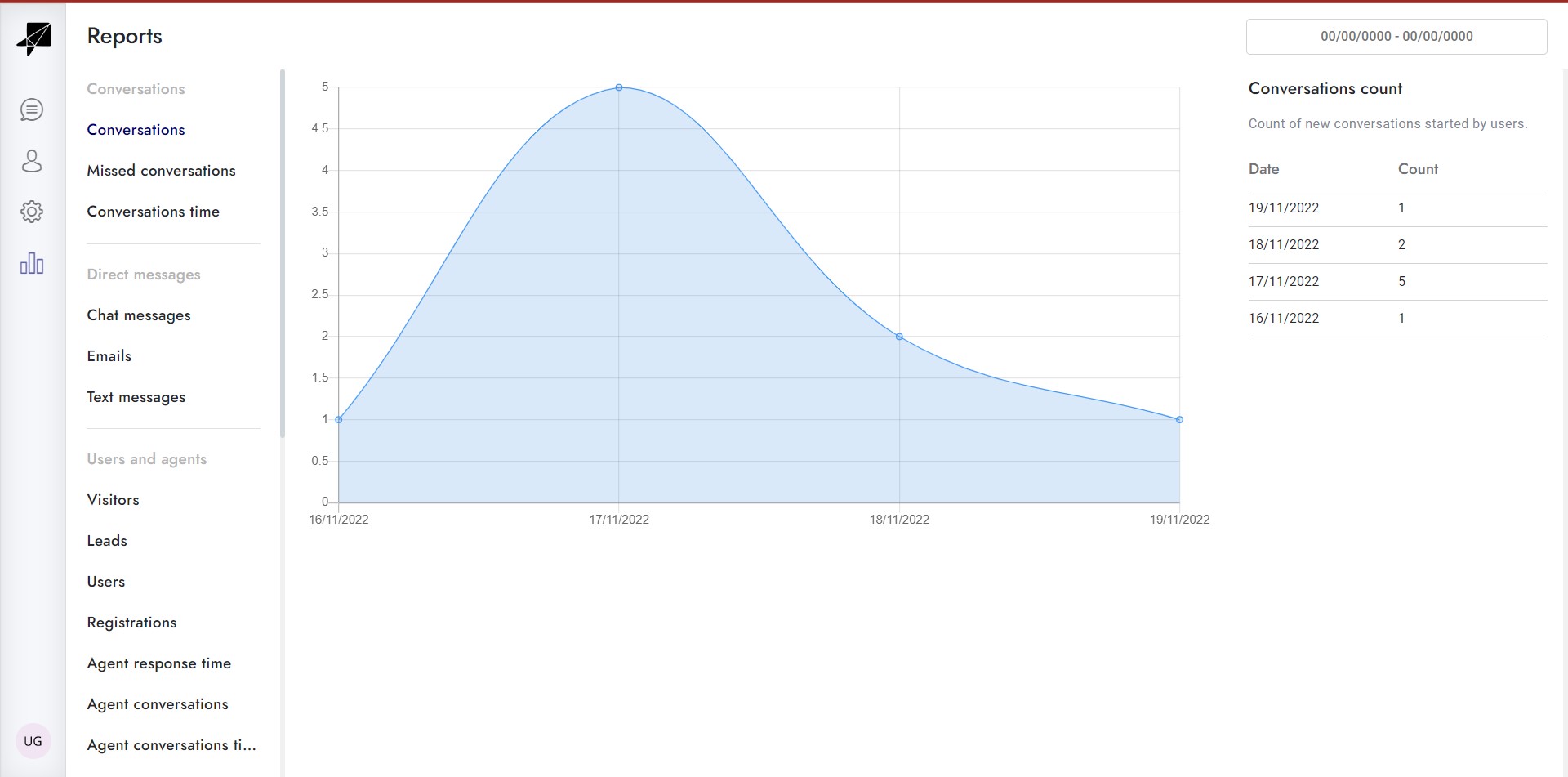Click the 18/11/2022 x-axis label
Viewport: 1568px width, 777px height.
point(899,520)
